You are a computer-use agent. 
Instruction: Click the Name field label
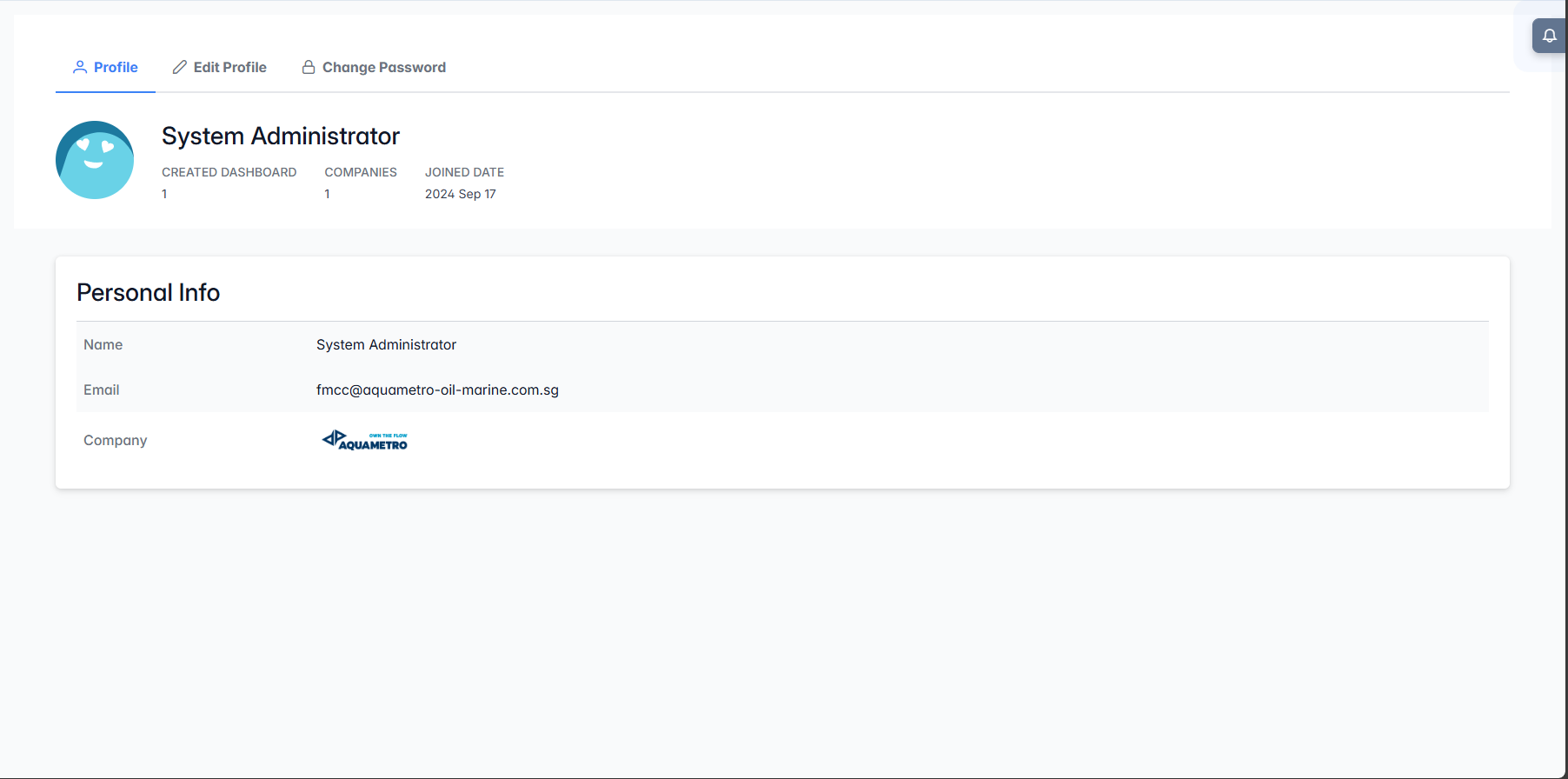tap(103, 345)
